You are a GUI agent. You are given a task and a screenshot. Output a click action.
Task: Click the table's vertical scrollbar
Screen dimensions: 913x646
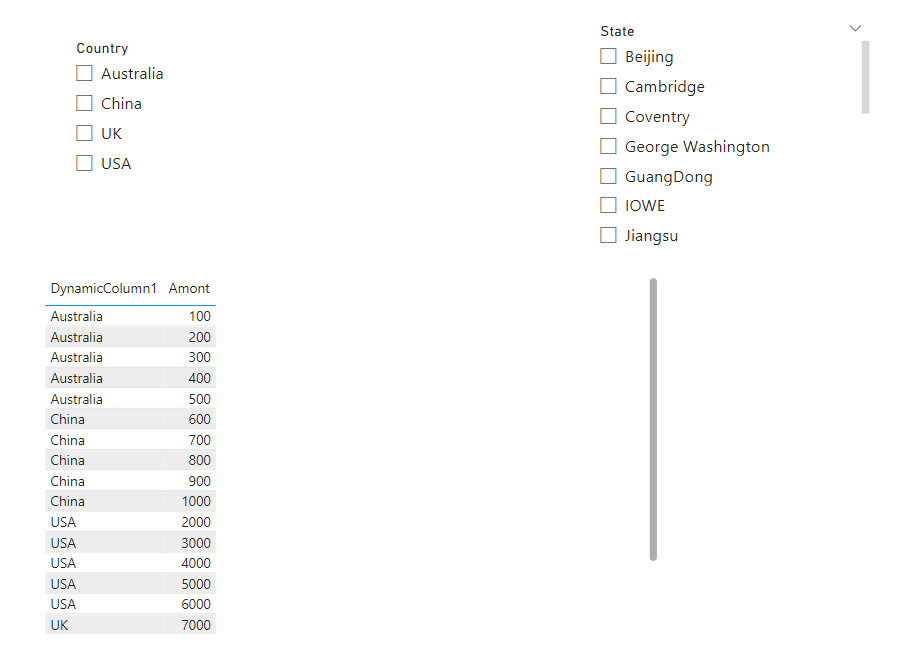pyautogui.click(x=653, y=419)
